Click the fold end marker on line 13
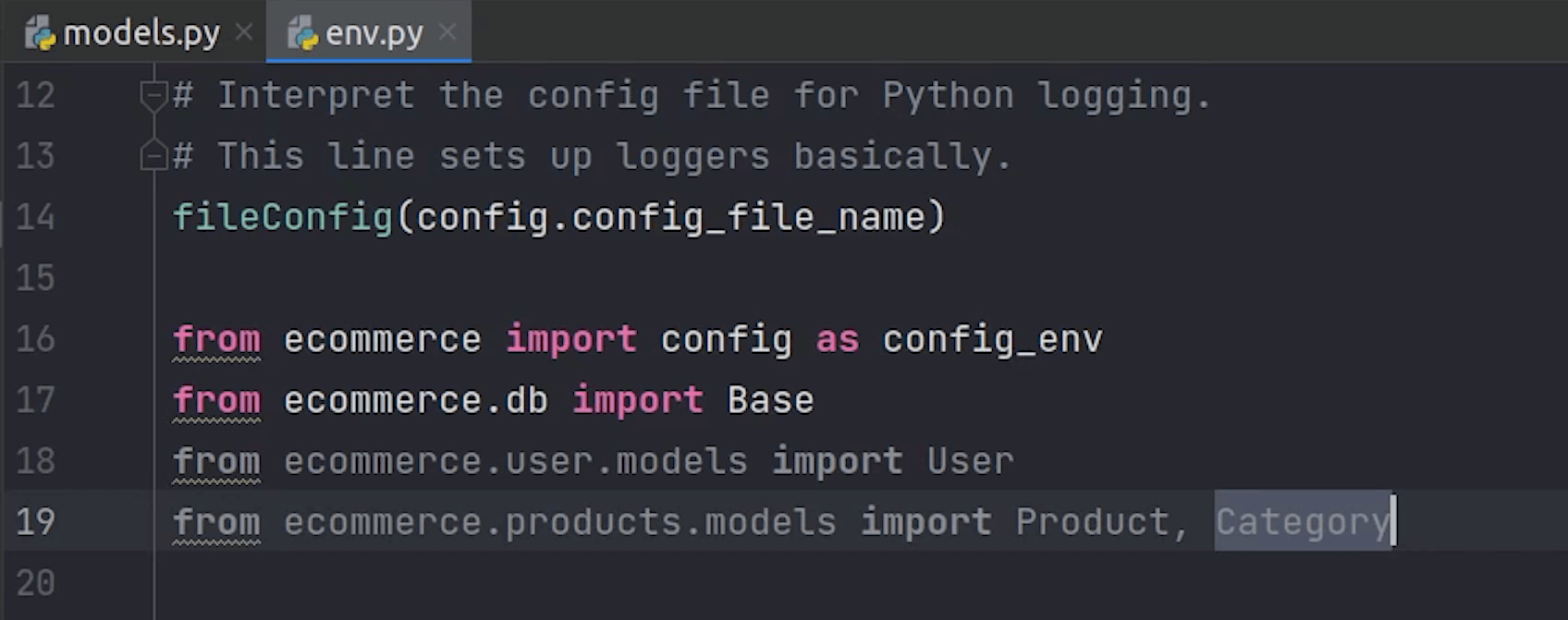Viewport: 1568px width, 620px height. pyautogui.click(x=153, y=155)
